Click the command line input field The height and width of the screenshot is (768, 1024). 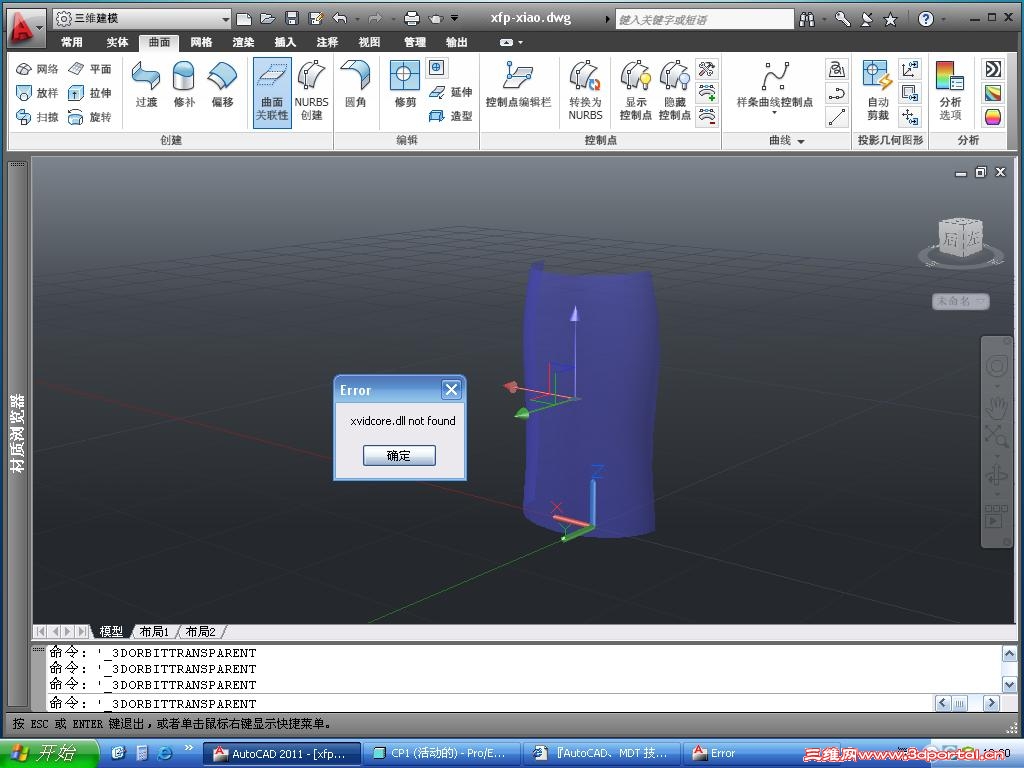[x=490, y=703]
